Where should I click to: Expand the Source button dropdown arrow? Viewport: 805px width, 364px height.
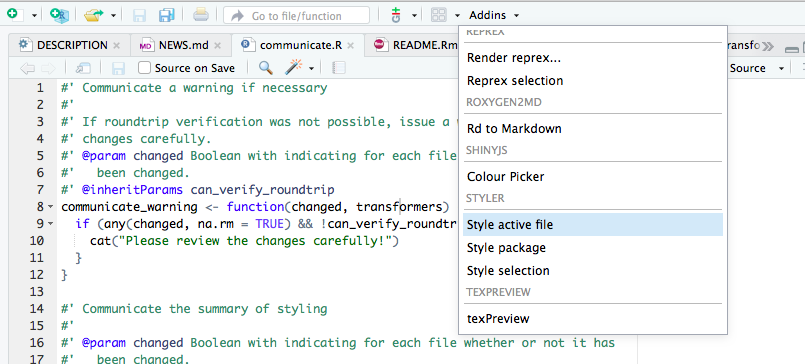click(781, 68)
